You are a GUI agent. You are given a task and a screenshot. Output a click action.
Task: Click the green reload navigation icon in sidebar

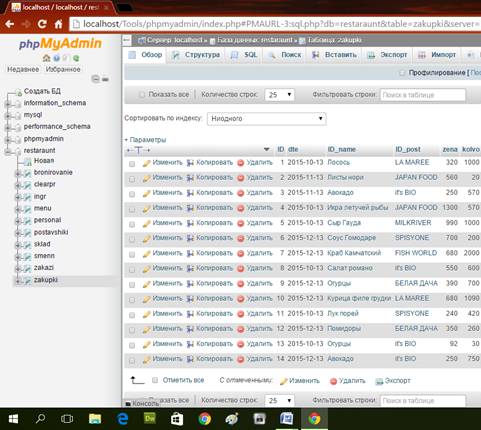tap(76, 58)
